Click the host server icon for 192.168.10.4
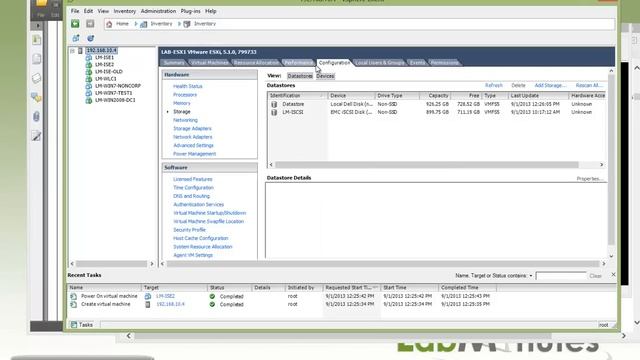 tap(80, 51)
